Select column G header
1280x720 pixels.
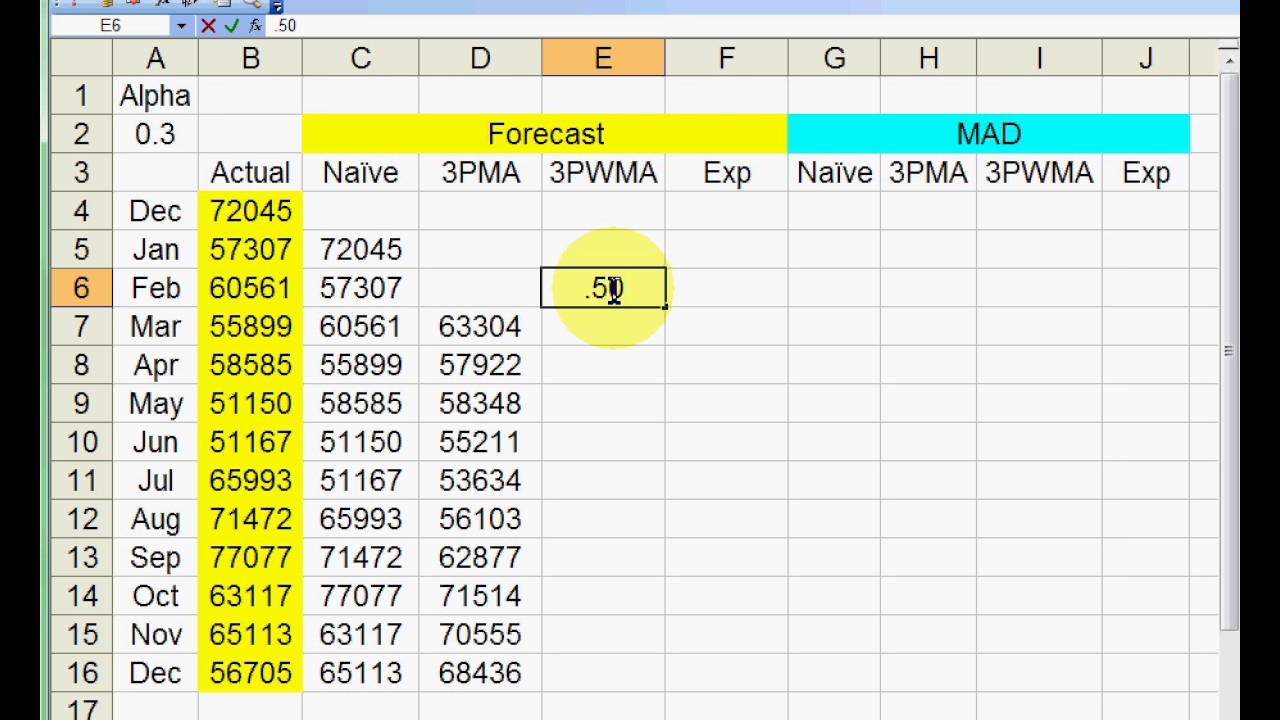click(834, 58)
